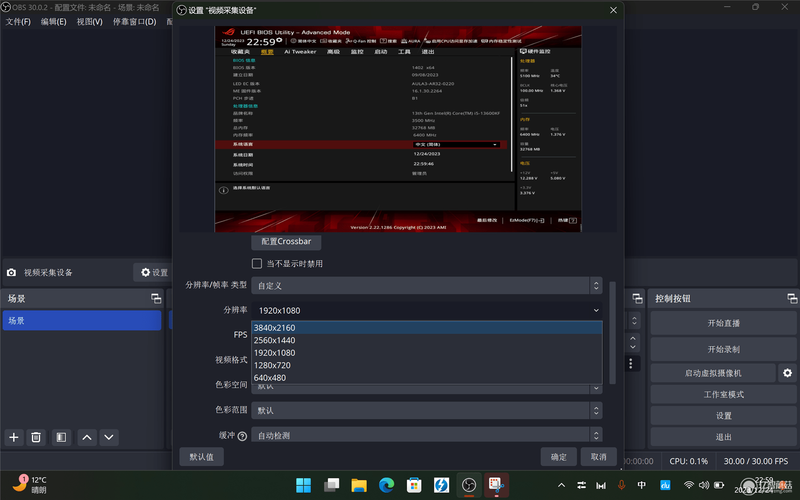Open the 色彩空间 dropdown arrow

(596, 389)
